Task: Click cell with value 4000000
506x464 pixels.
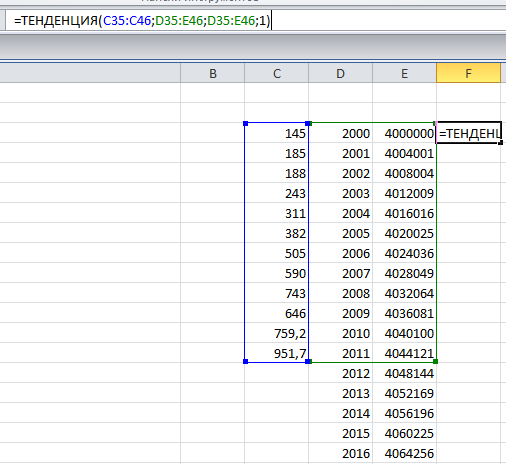Action: tap(404, 133)
